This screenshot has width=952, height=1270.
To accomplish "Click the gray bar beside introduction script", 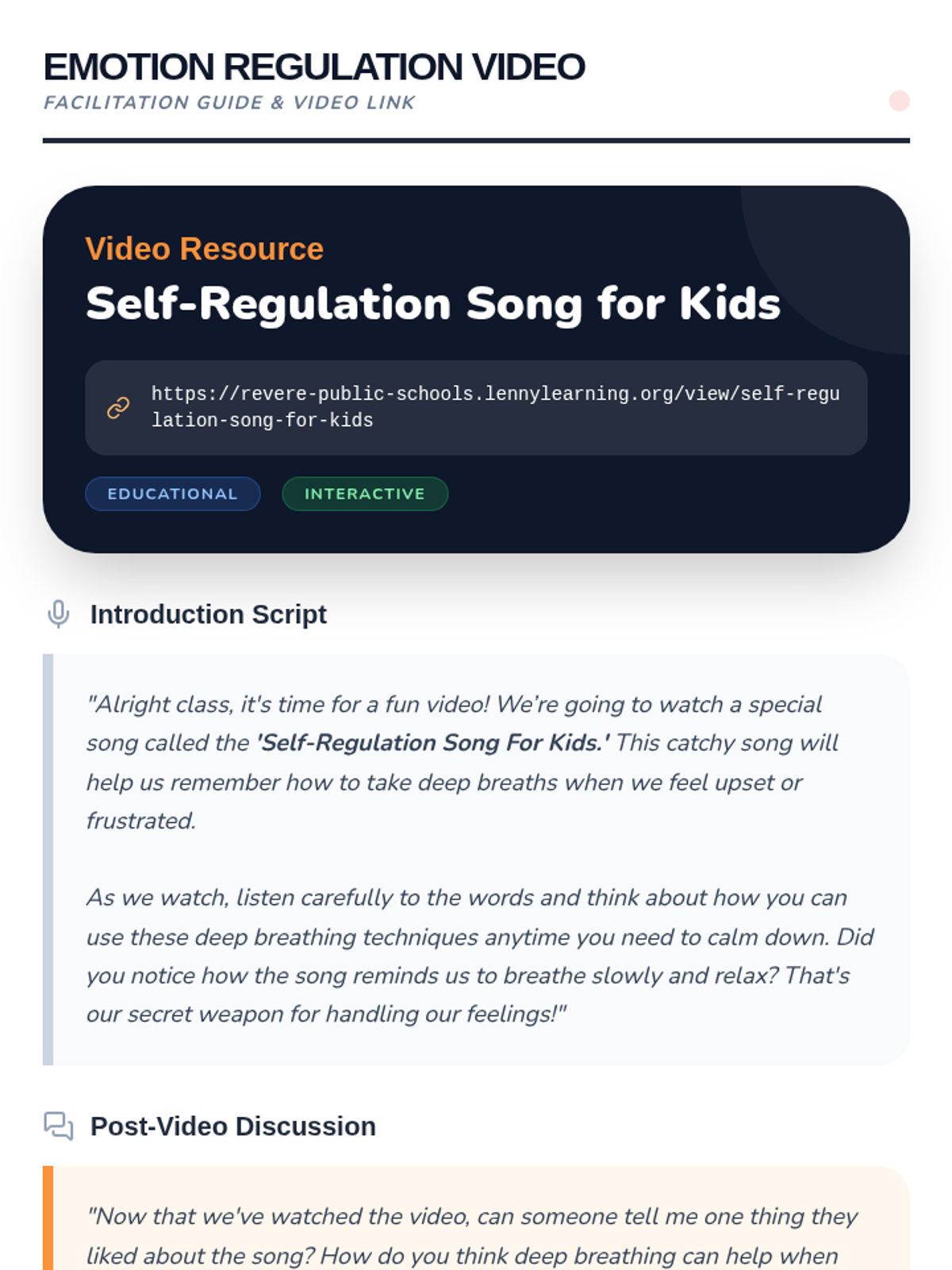I will click(x=48, y=859).
